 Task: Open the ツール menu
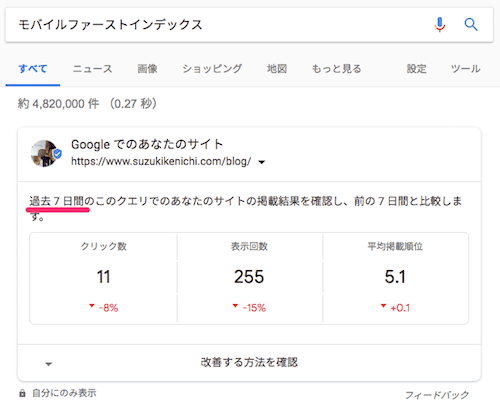(x=466, y=69)
